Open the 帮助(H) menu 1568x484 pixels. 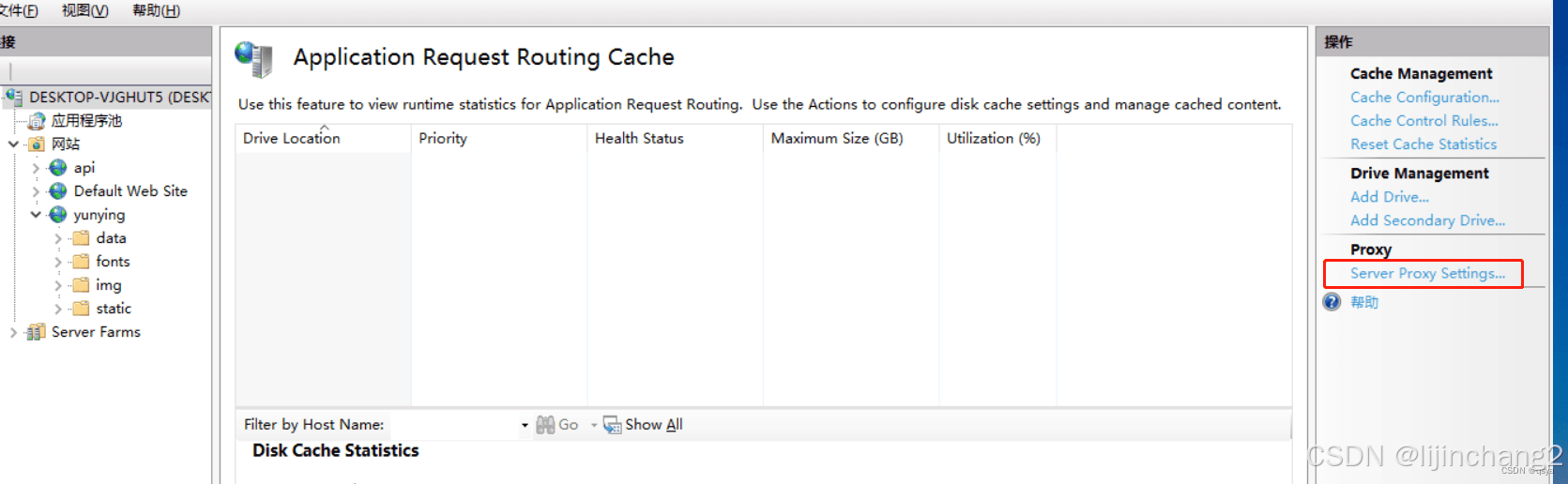pos(156,10)
